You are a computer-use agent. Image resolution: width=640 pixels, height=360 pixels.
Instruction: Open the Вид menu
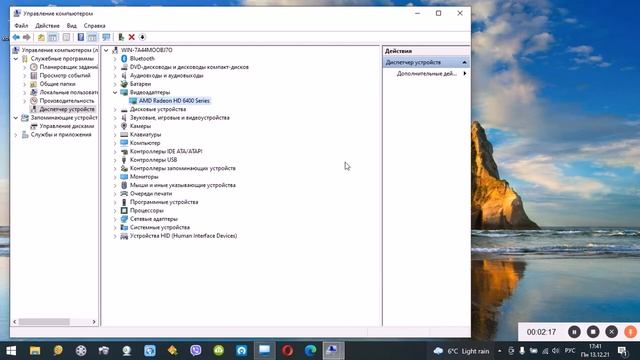pos(72,26)
